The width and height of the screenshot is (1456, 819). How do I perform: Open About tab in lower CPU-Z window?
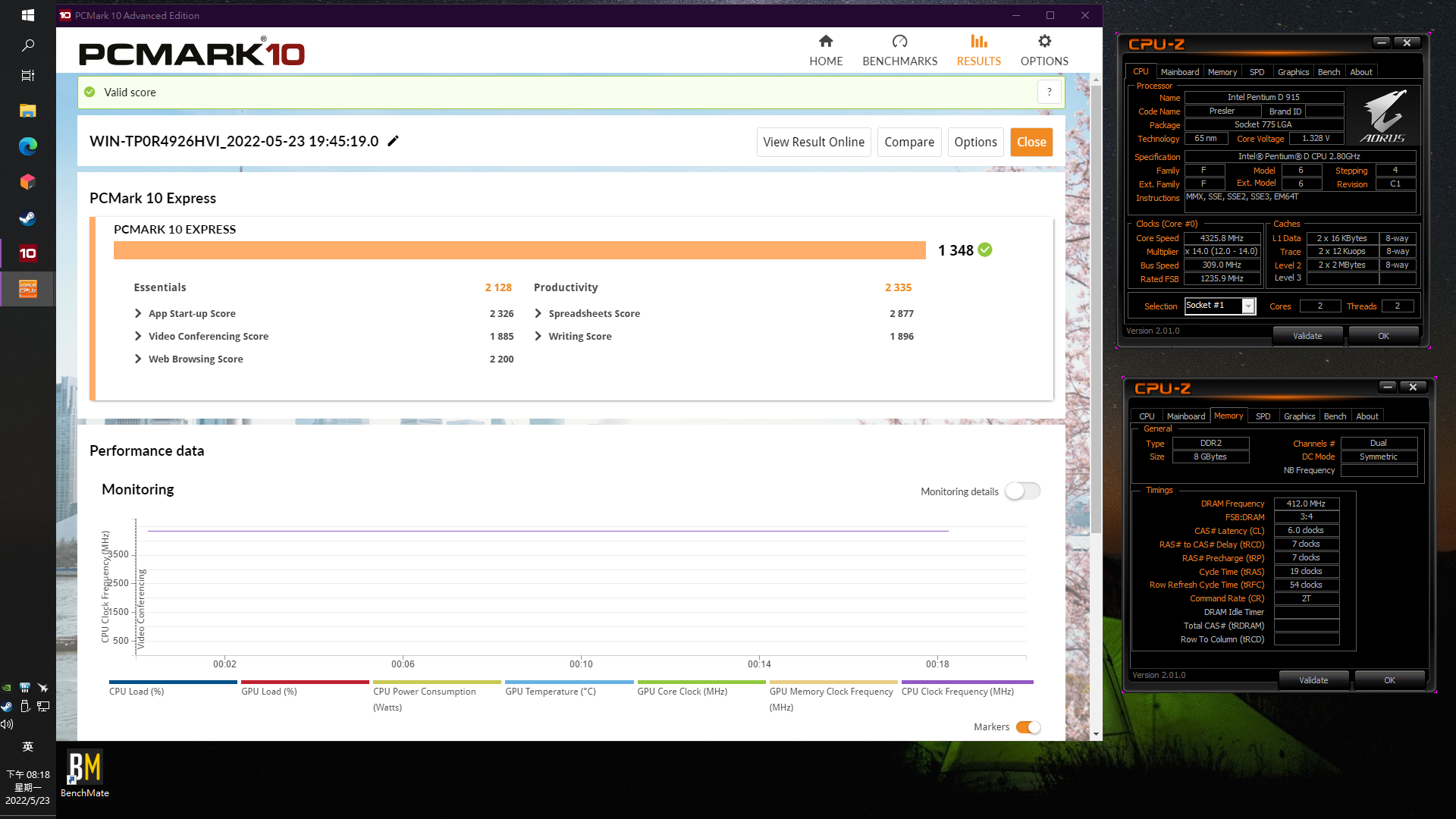click(1367, 416)
